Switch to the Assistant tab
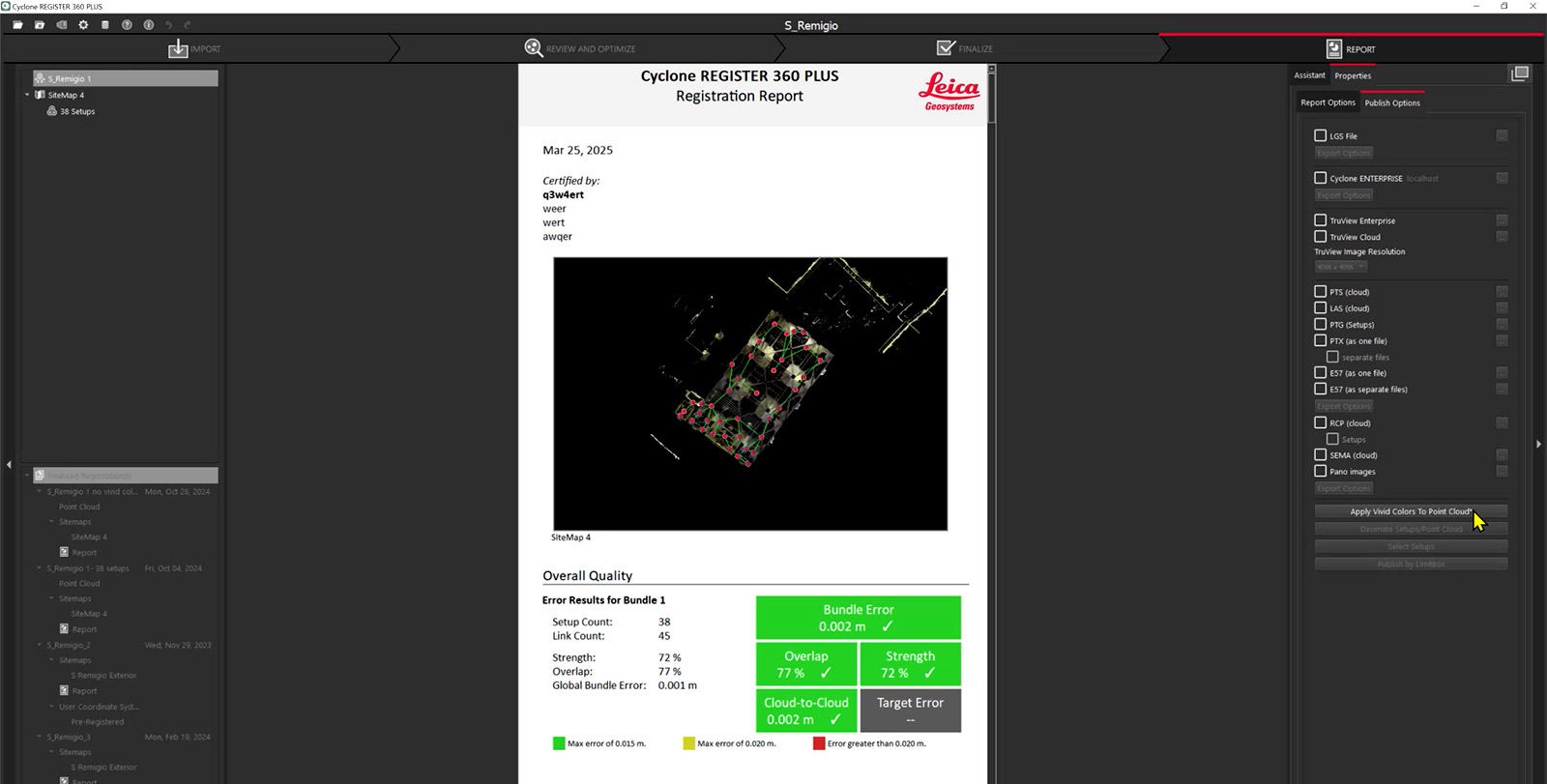This screenshot has width=1547, height=784. (1309, 75)
